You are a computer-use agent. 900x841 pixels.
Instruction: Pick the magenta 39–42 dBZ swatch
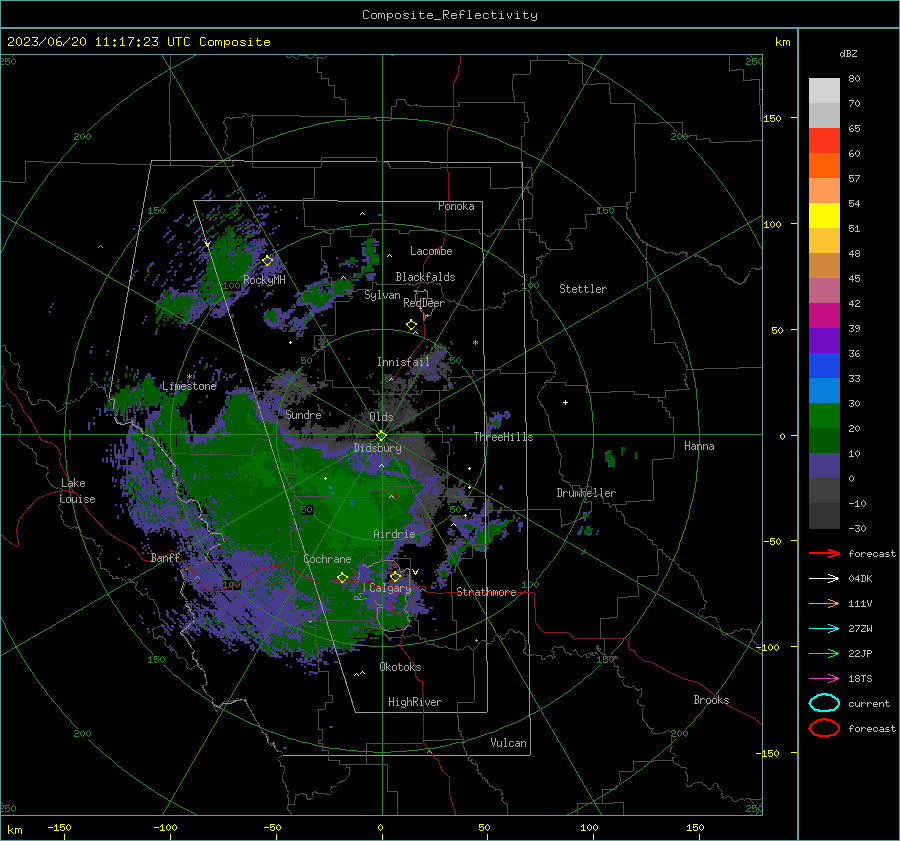pos(824,315)
